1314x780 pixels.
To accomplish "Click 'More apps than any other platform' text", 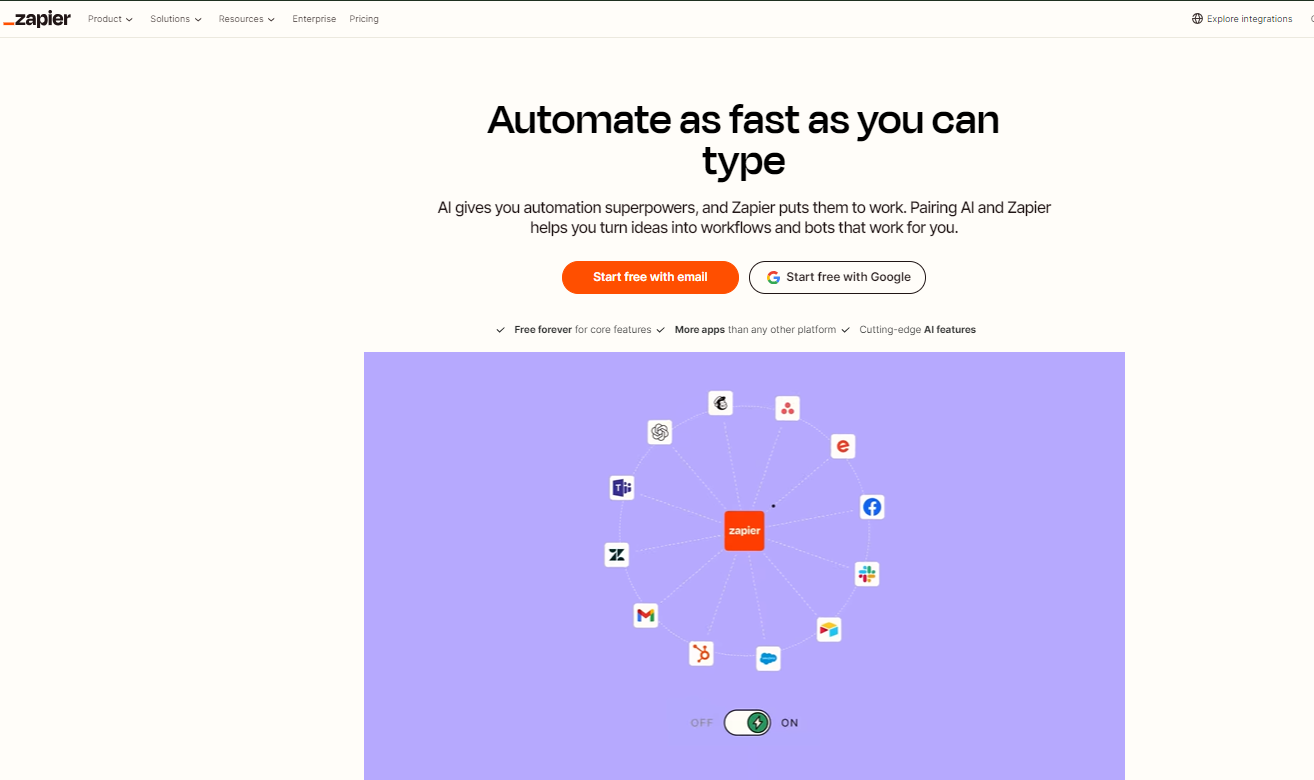I will point(755,330).
